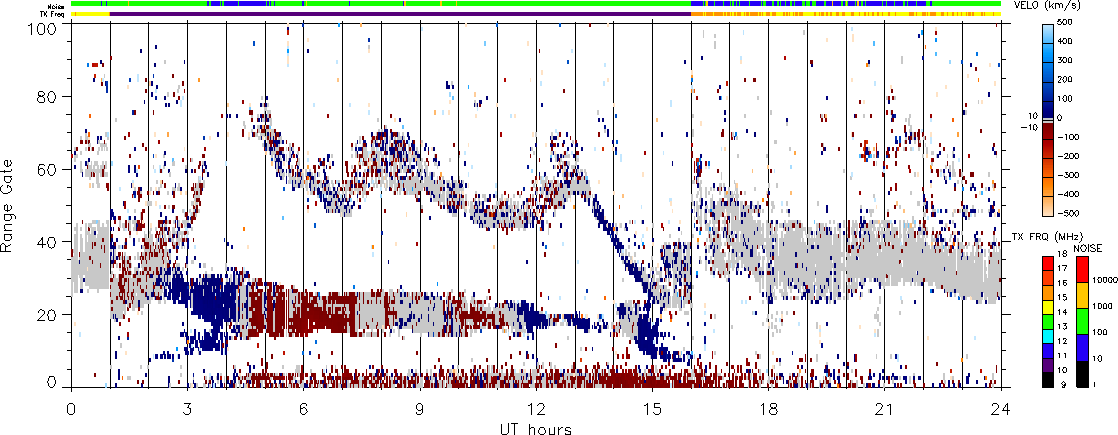
Task: Click the 24 tick label on the time axis
Action: [x=1001, y=407]
